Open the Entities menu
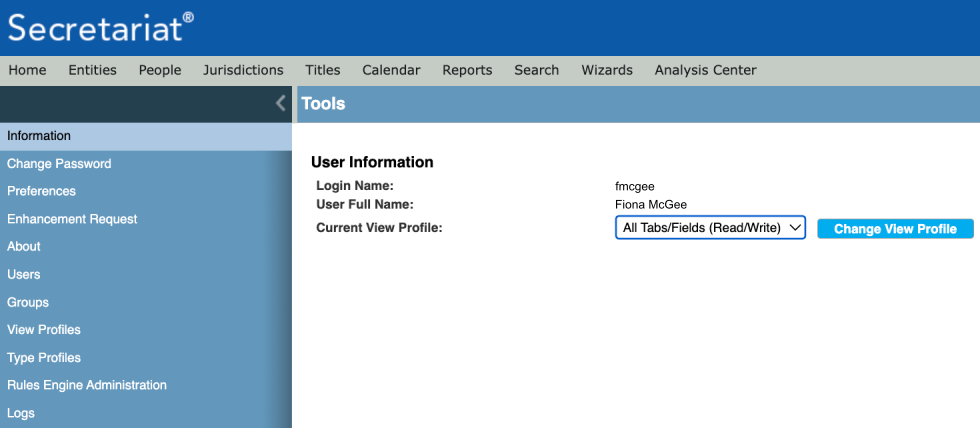Image resolution: width=980 pixels, height=428 pixels. pyautogui.click(x=92, y=70)
